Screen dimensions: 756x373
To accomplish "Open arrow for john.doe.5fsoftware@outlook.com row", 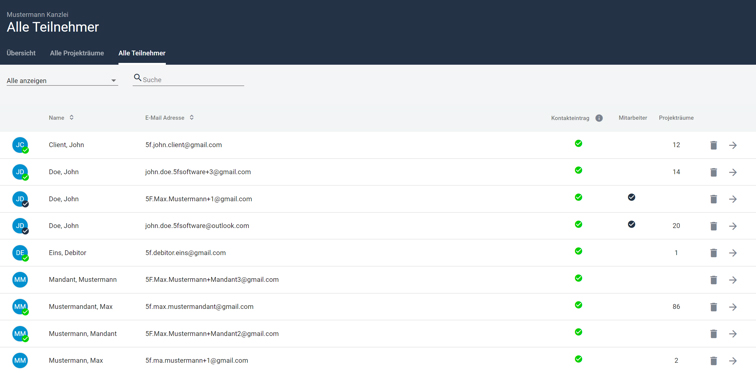I will pyautogui.click(x=733, y=226).
